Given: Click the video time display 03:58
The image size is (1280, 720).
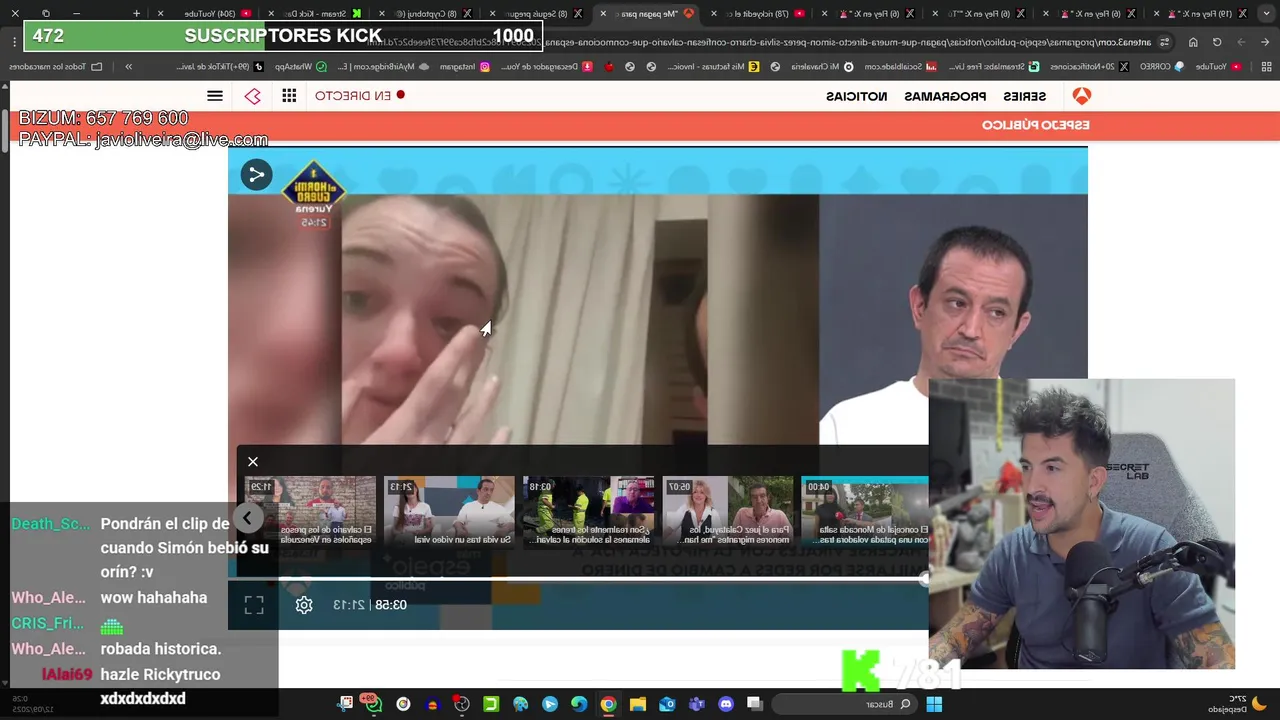Looking at the screenshot, I should point(391,605).
